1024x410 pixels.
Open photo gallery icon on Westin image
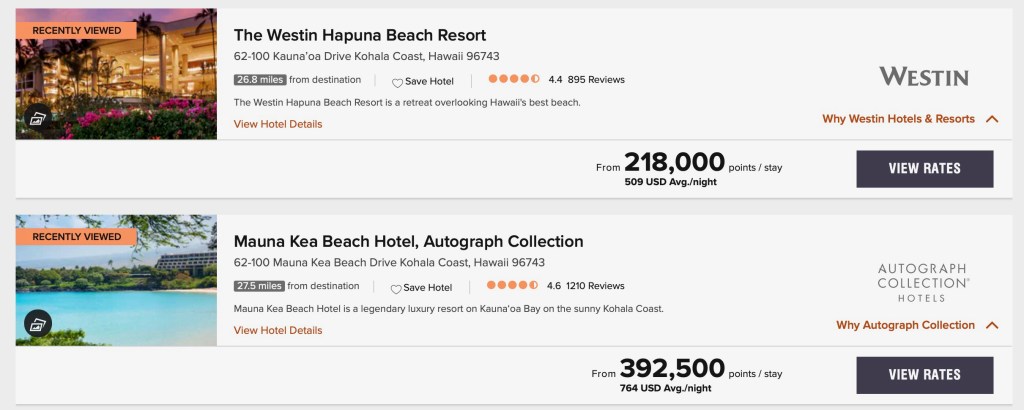pos(38,118)
